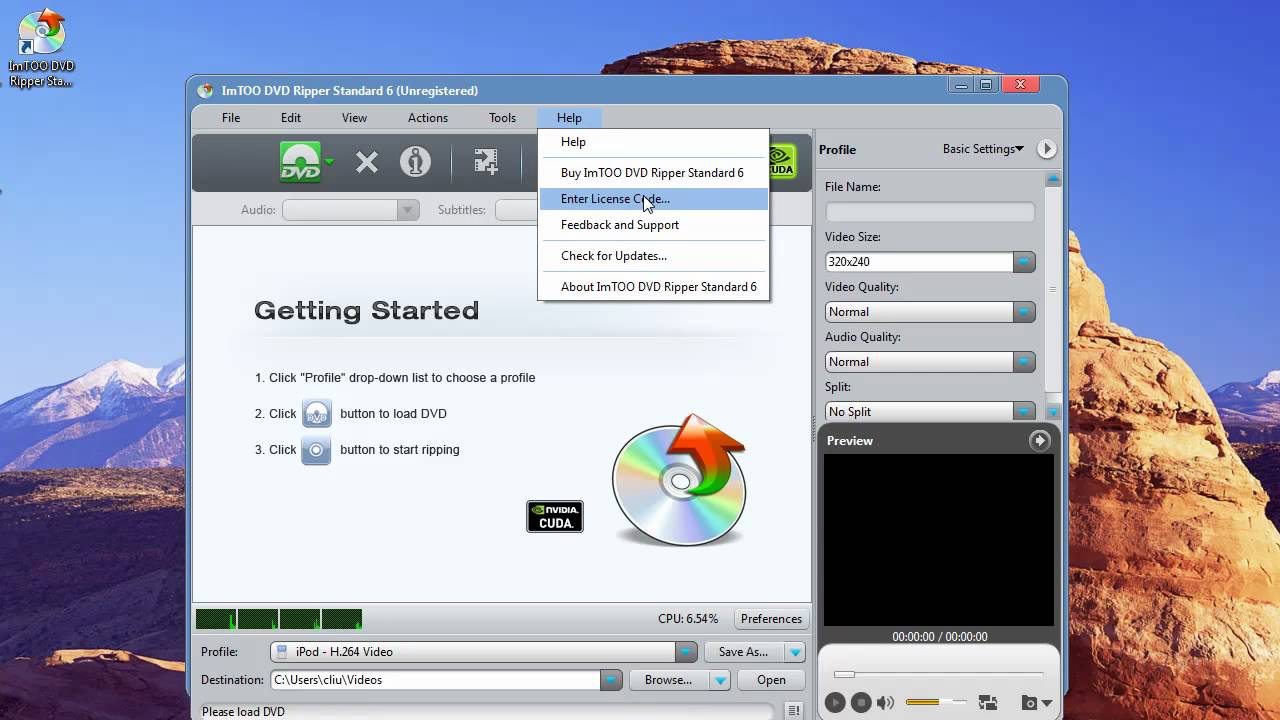Click the NVIDIA CUDA toolbar icon
The height and width of the screenshot is (720, 1280).
tap(781, 162)
